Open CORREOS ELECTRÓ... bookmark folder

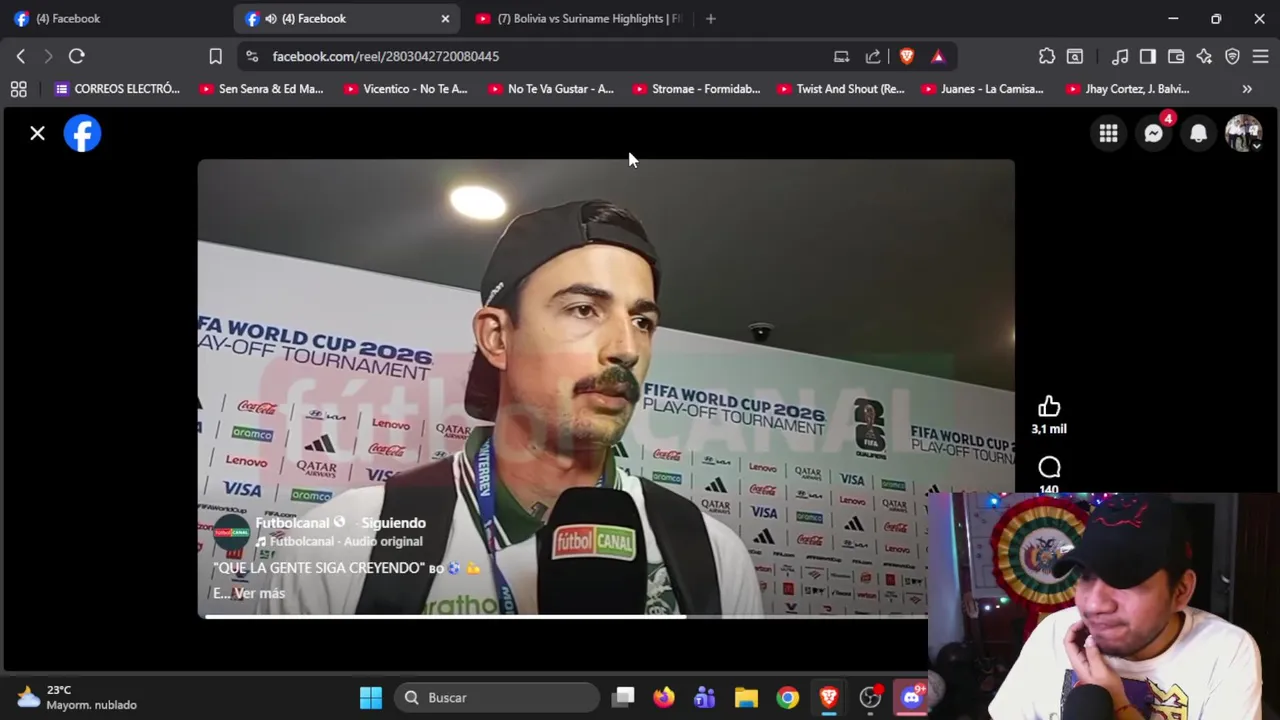click(117, 89)
